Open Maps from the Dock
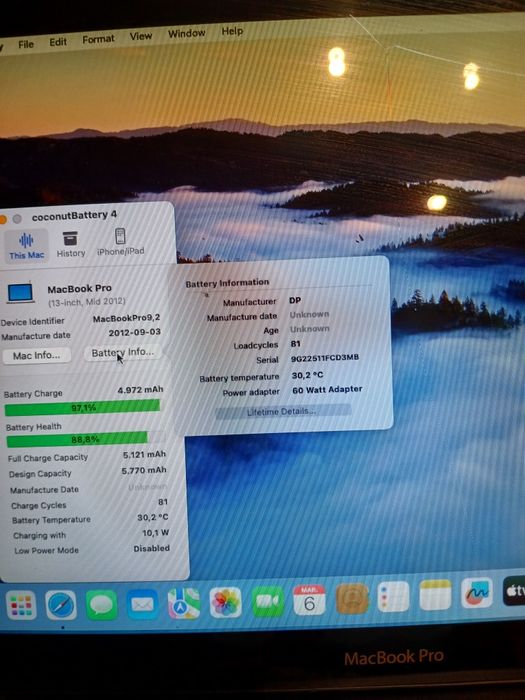The width and height of the screenshot is (525, 700). pyautogui.click(x=184, y=604)
